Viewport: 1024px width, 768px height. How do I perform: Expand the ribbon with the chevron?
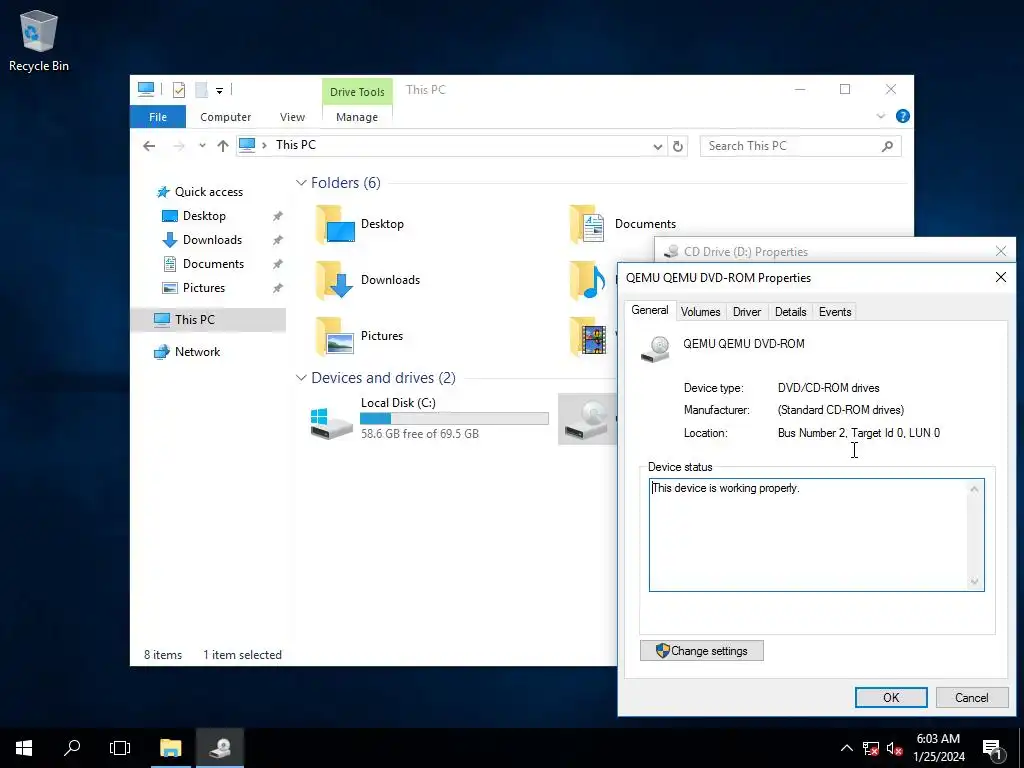point(880,116)
